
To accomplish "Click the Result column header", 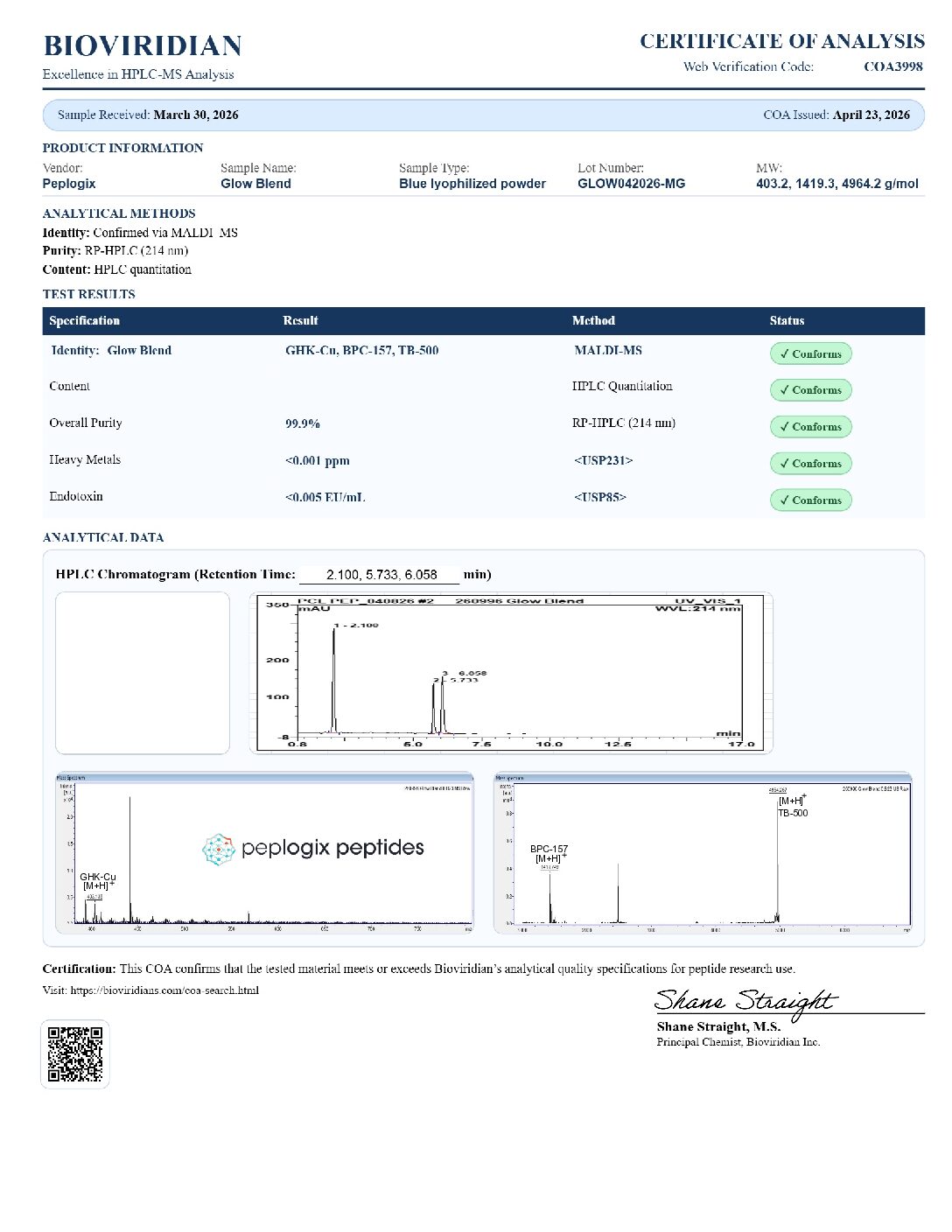I will 300,321.
